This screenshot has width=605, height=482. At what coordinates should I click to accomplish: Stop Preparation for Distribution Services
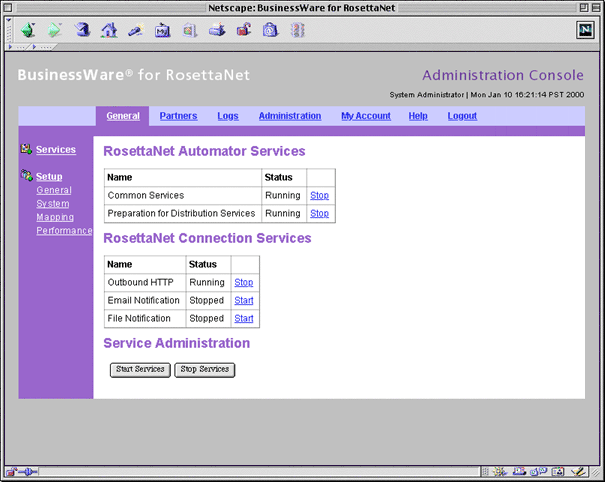coord(319,213)
